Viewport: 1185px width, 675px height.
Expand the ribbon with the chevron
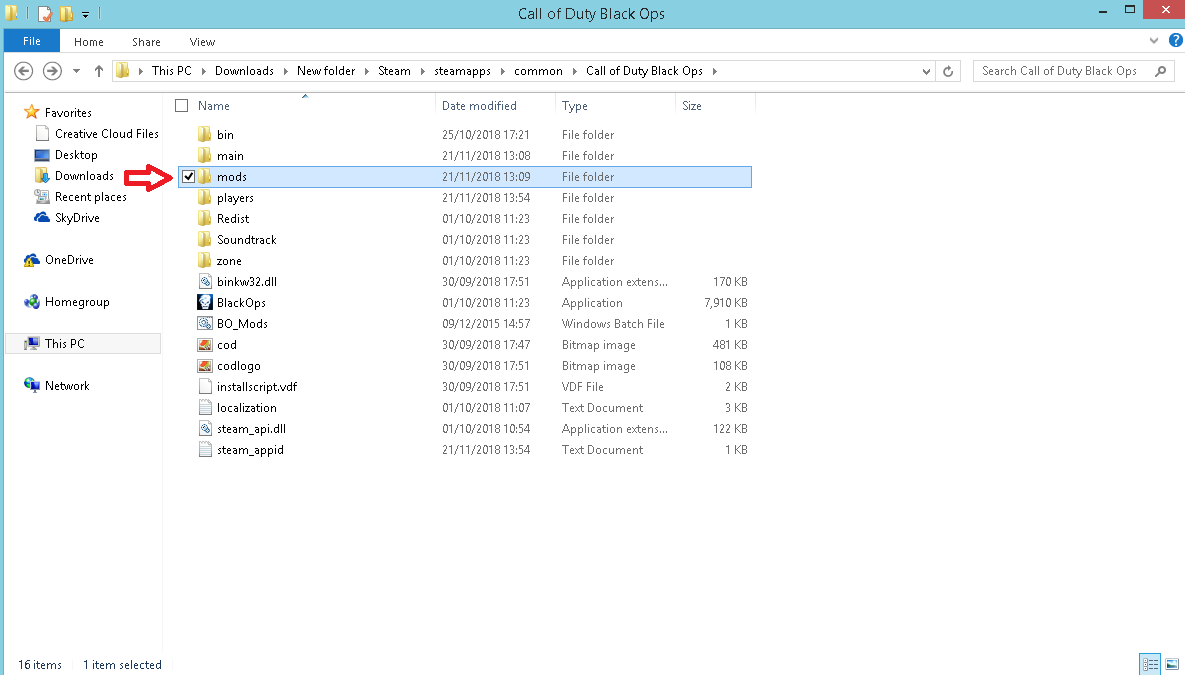pos(1154,41)
